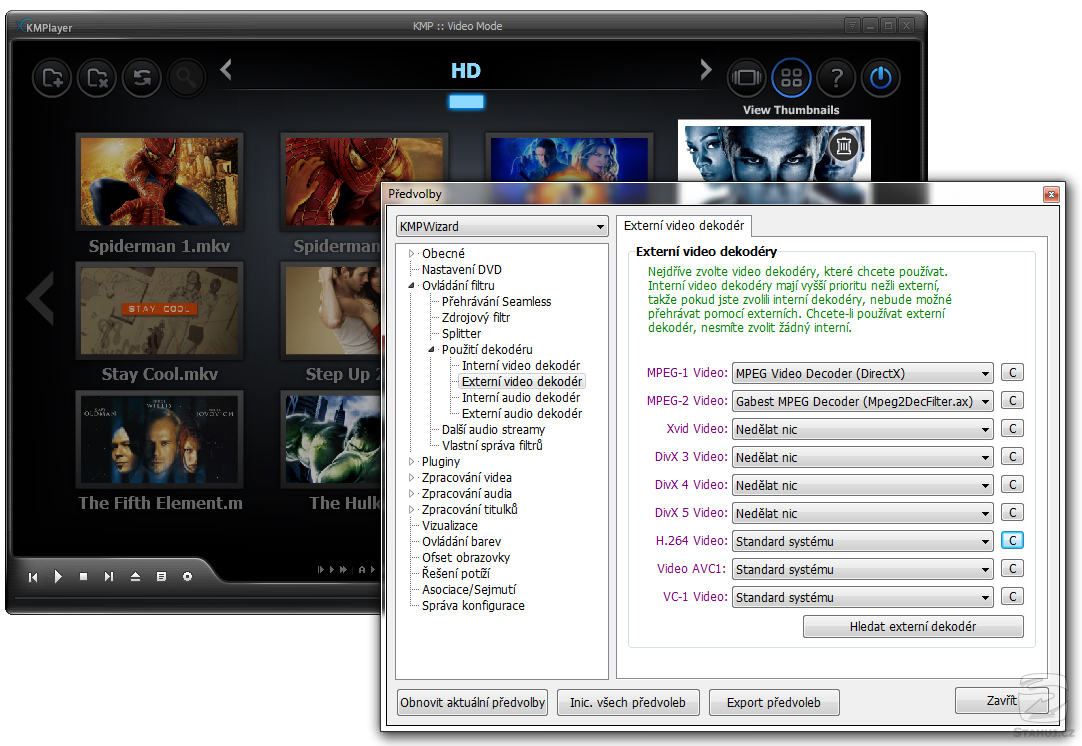Viewport: 1082px width, 746px height.
Task: Click Hledat externí dekodér button
Action: click(913, 627)
